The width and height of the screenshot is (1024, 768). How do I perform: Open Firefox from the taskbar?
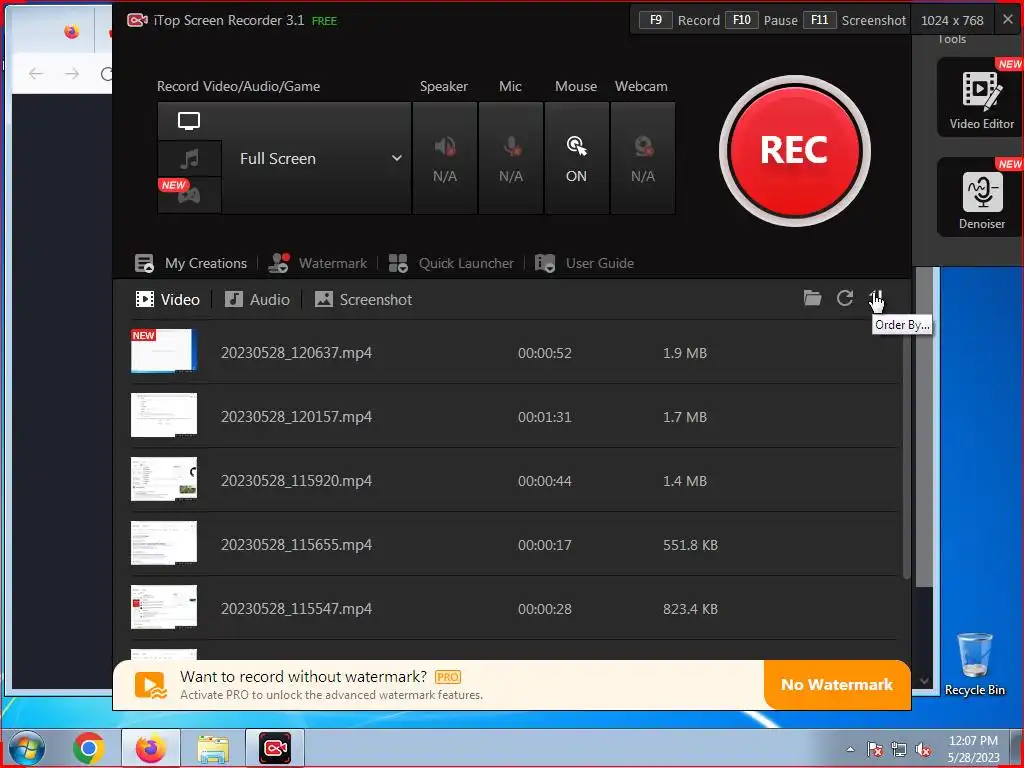point(150,748)
